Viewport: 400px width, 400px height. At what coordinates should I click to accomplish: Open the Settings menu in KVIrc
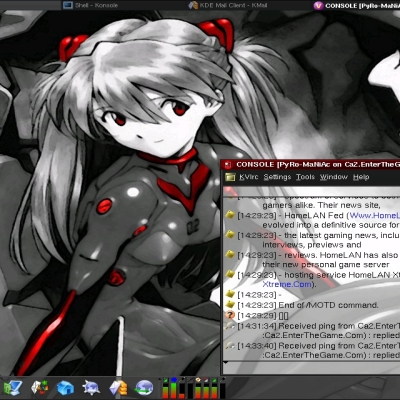click(x=277, y=177)
